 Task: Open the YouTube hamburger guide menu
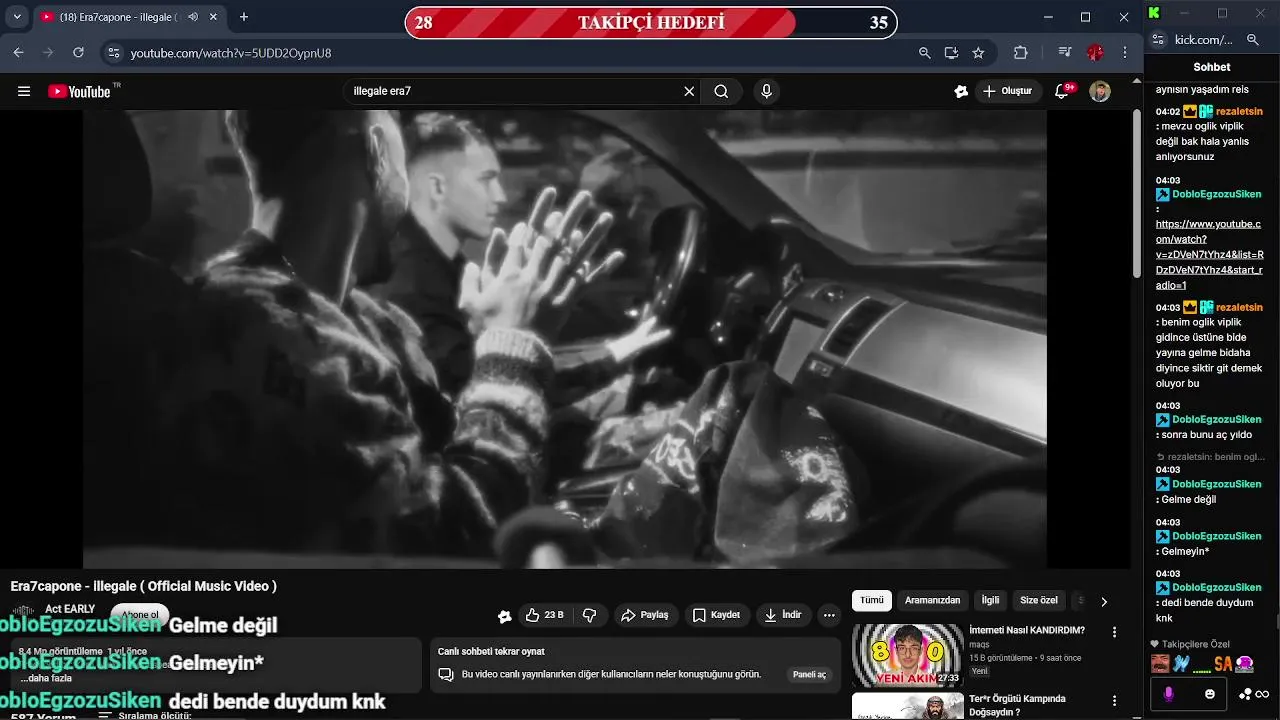[x=24, y=91]
